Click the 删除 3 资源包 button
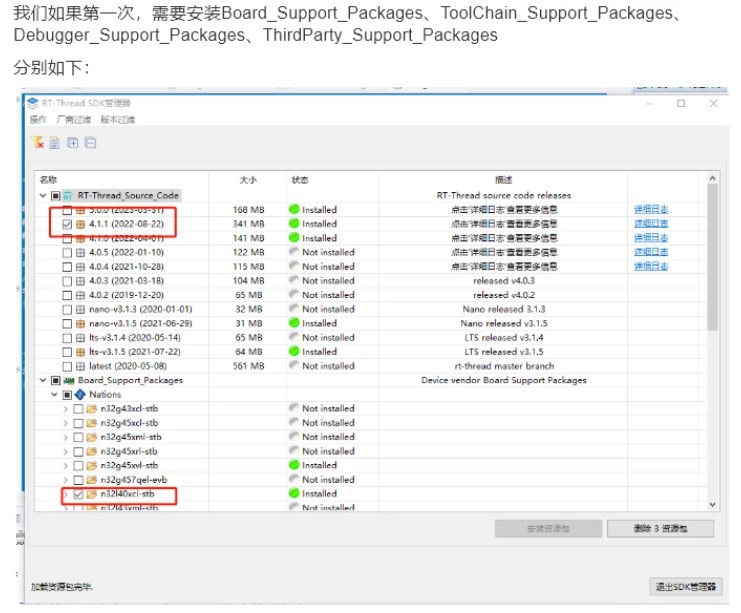The width and height of the screenshot is (741, 613). click(660, 529)
